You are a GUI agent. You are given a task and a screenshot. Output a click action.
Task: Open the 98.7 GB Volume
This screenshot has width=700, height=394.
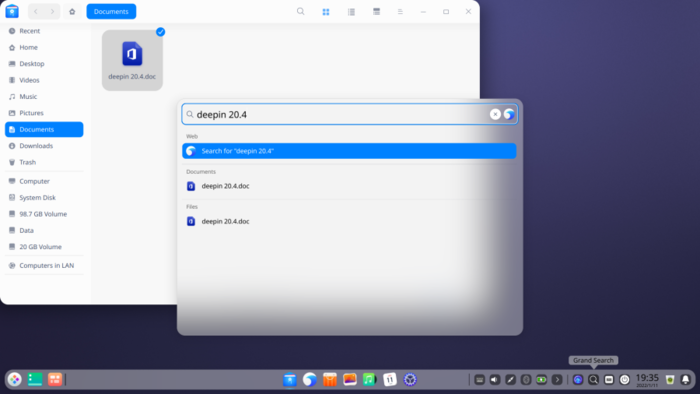(x=44, y=214)
